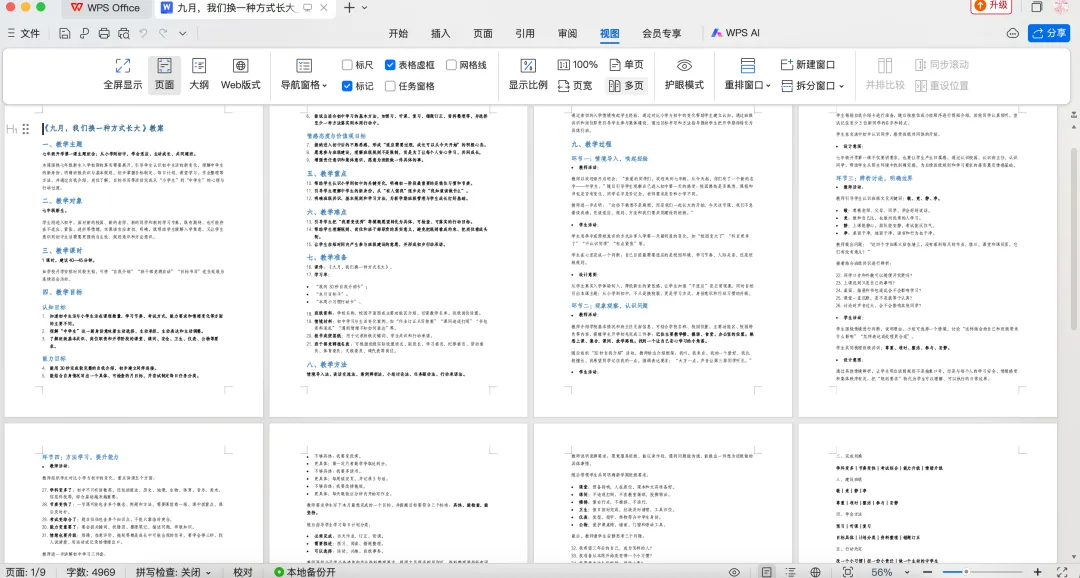Screen dimensions: 1080x578
Task: Click the zoom slider handle in the status bar
Action: 966,572
